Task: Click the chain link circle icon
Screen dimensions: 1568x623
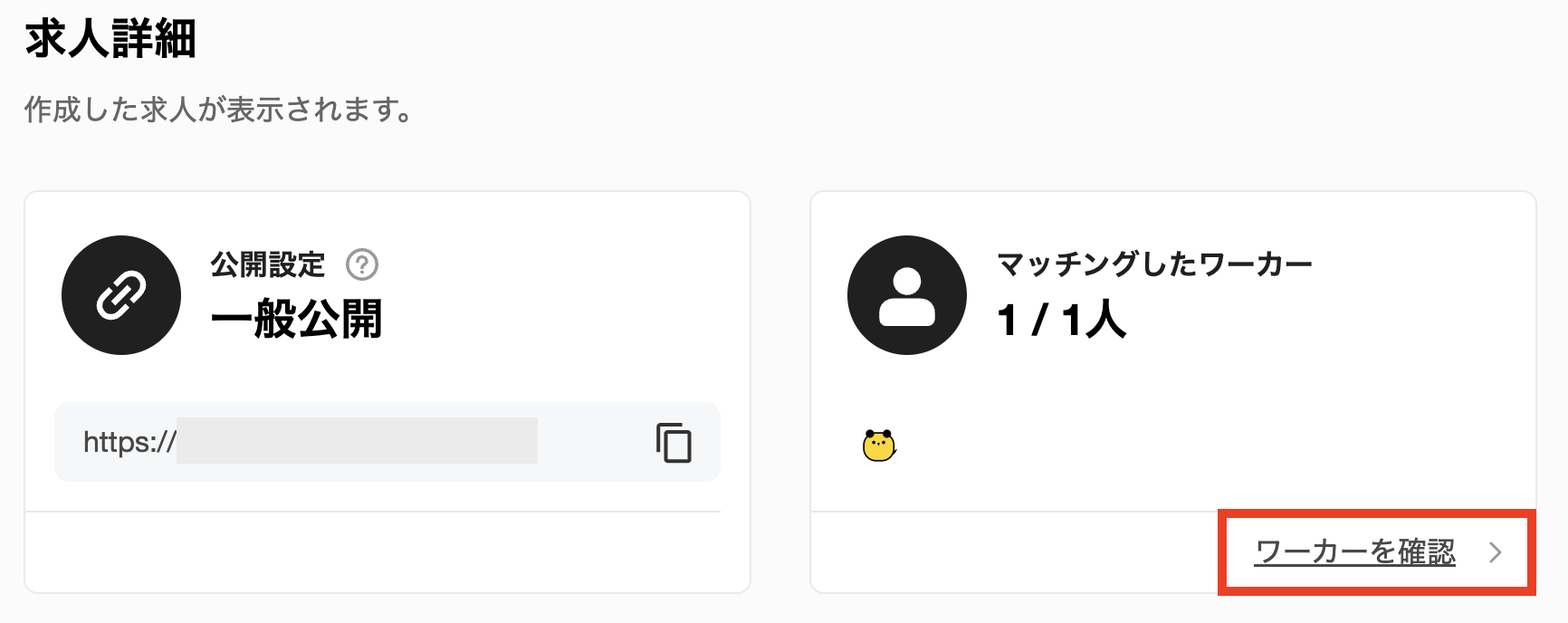Action: point(121,295)
